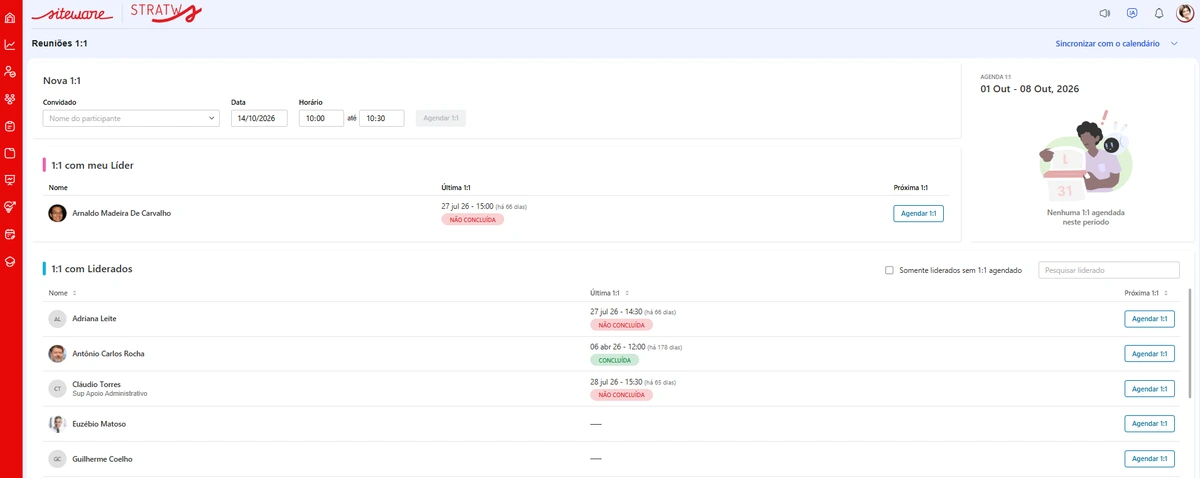
Task: Click the date 06 abr 26 - 12:00
Action: click(x=617, y=347)
